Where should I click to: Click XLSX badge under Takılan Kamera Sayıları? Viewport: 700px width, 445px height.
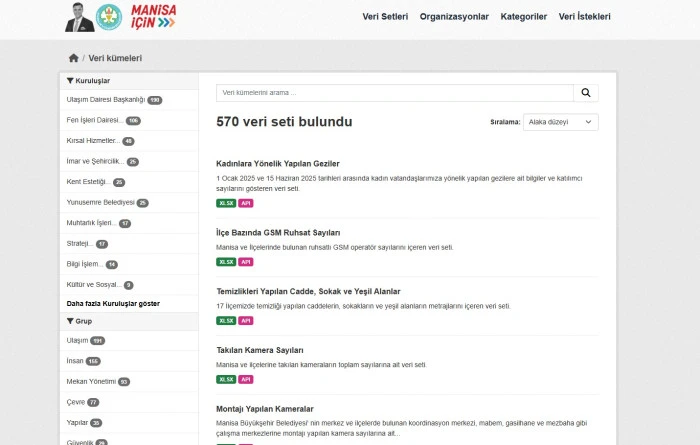[226, 379]
